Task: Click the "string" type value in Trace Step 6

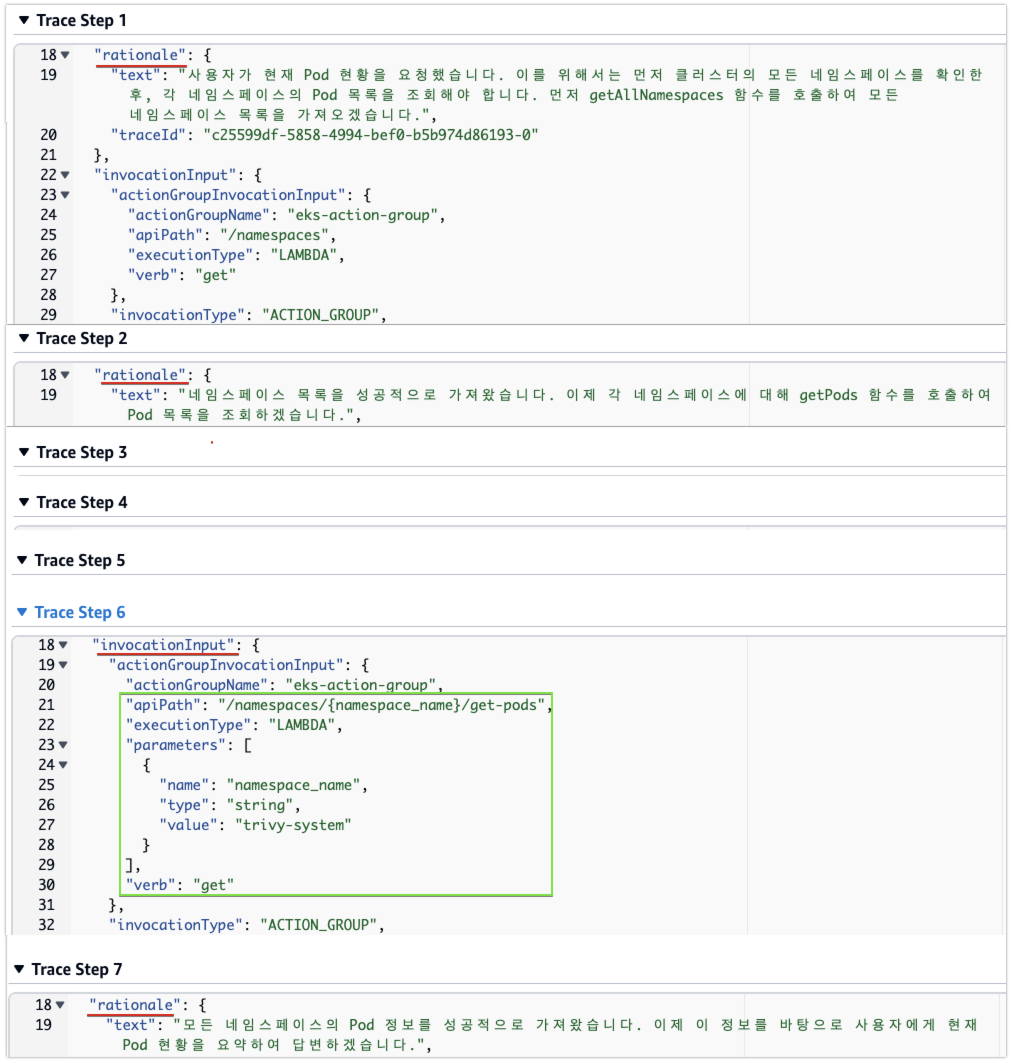Action: point(260,805)
